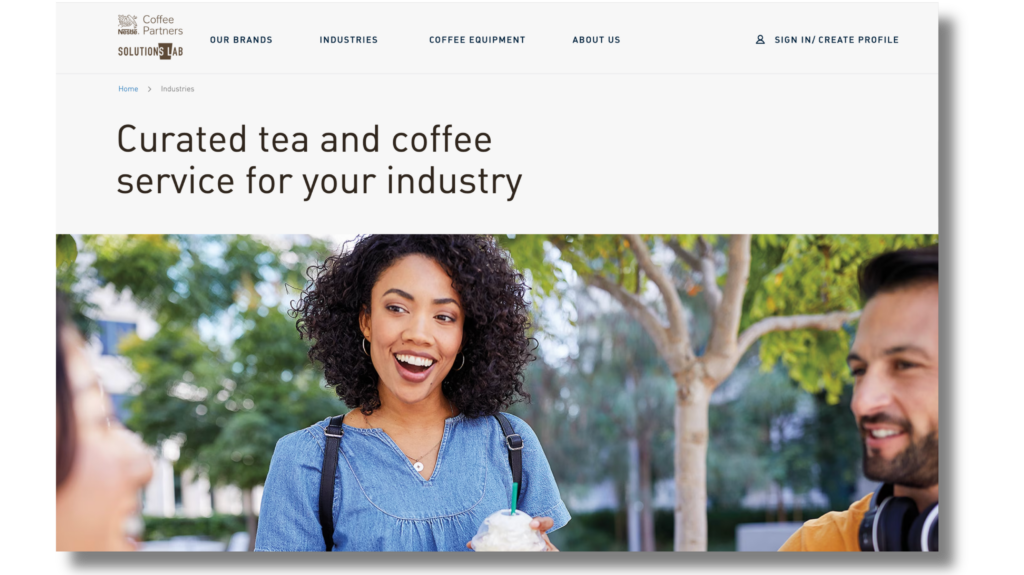The width and height of the screenshot is (1024, 575).
Task: Click the tree trunk in the hero photo
Action: click(x=692, y=457)
